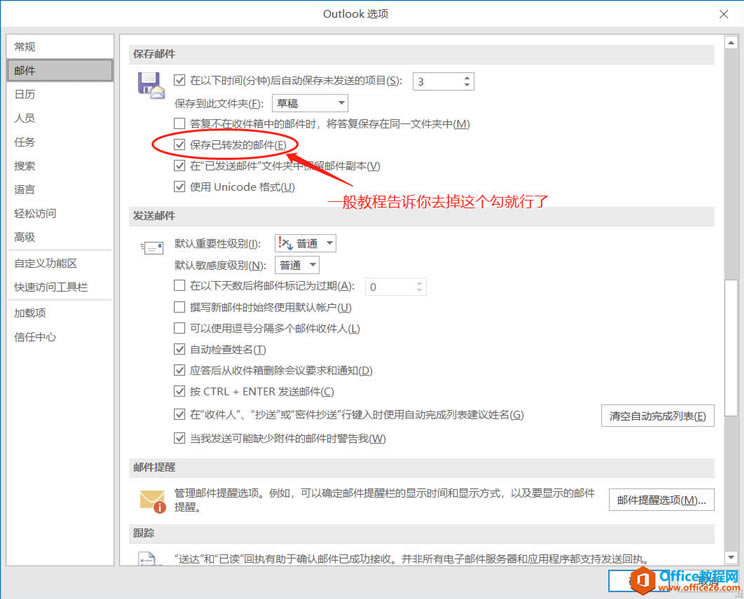Viewport: 744px width, 599px height.
Task: Toggle autocomplete name suggestions checkbox (G)
Action: tap(179, 414)
